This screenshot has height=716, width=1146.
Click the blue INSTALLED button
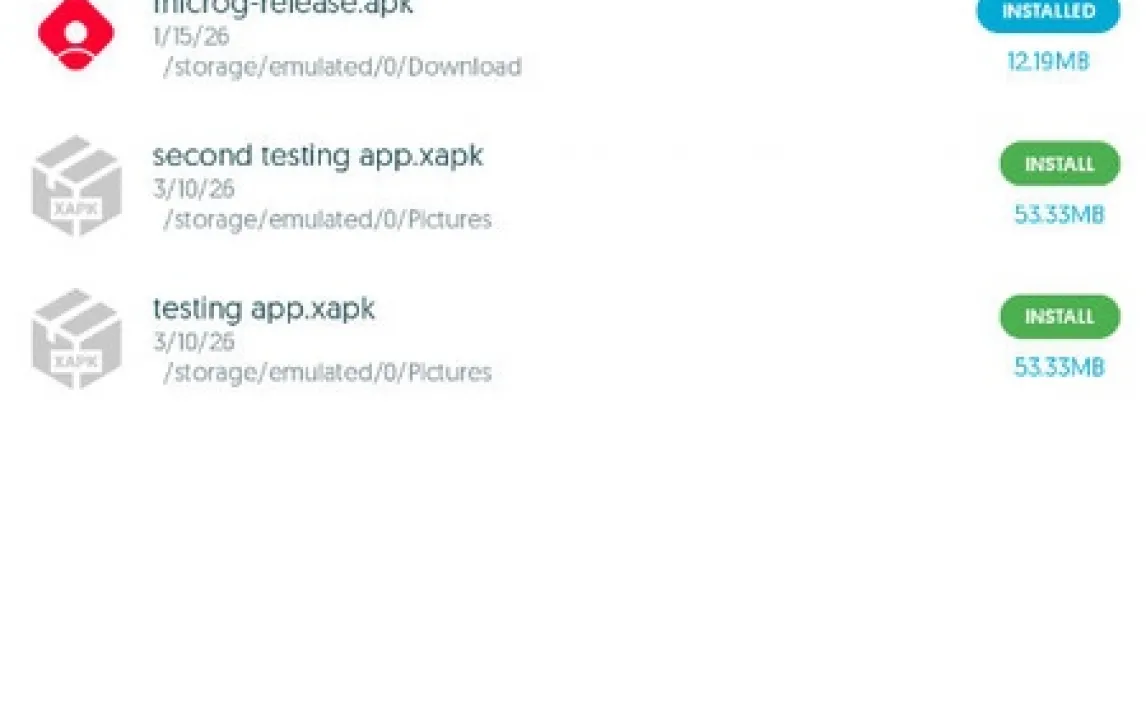1048,14
